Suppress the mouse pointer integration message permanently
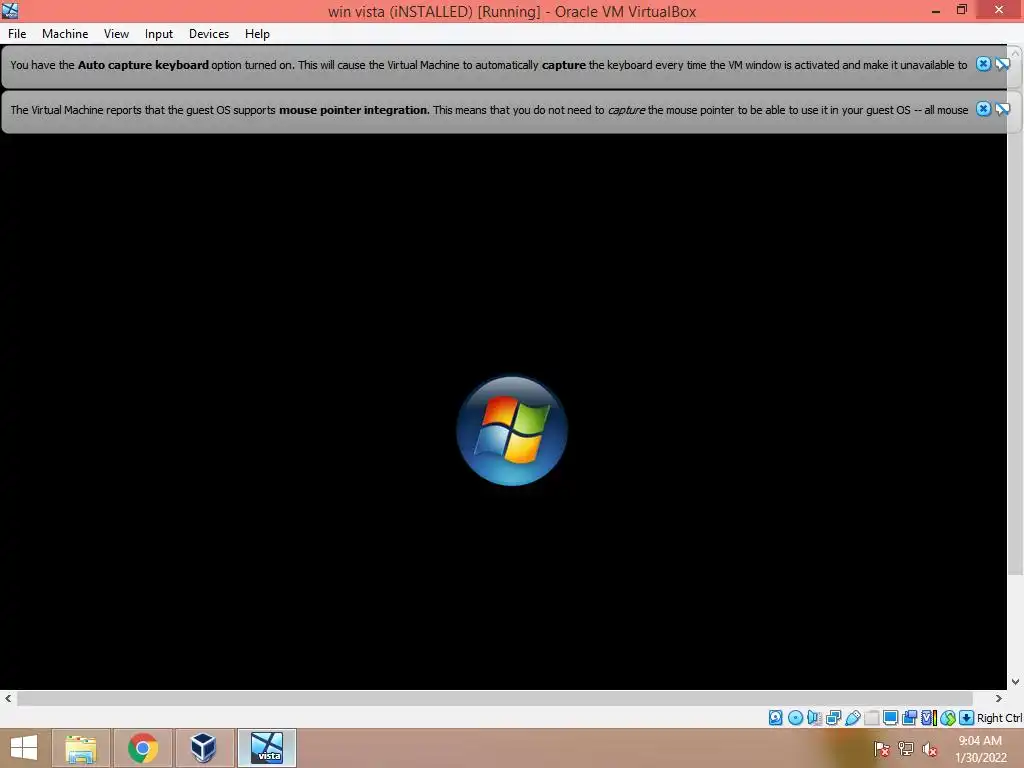 coord(1002,109)
